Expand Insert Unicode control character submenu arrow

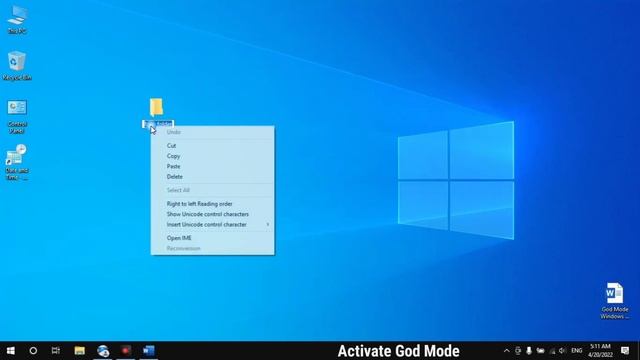[x=268, y=224]
